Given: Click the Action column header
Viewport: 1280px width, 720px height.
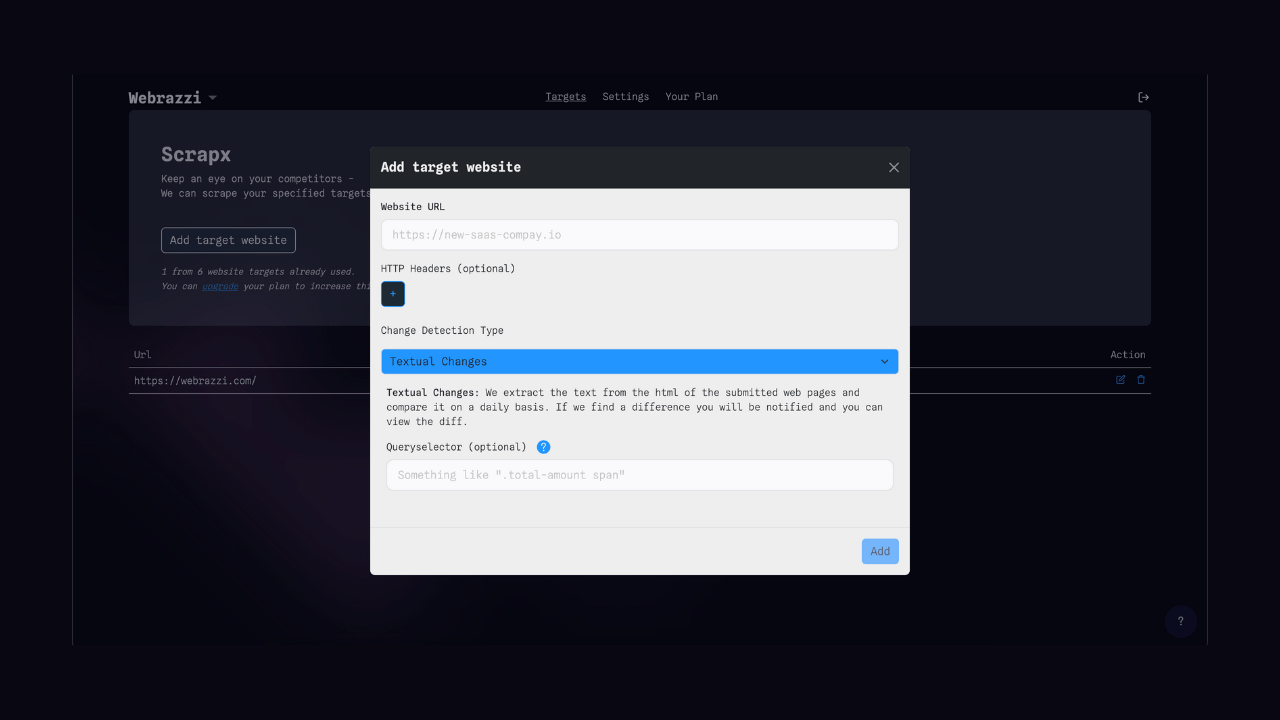Looking at the screenshot, I should click(x=1127, y=355).
